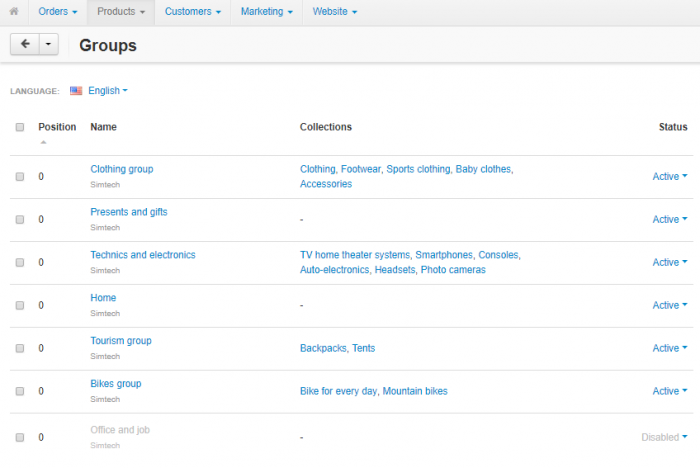The height and width of the screenshot is (468, 700).
Task: Open the Technics and electronics status dropdown
Action: pyautogui.click(x=670, y=262)
